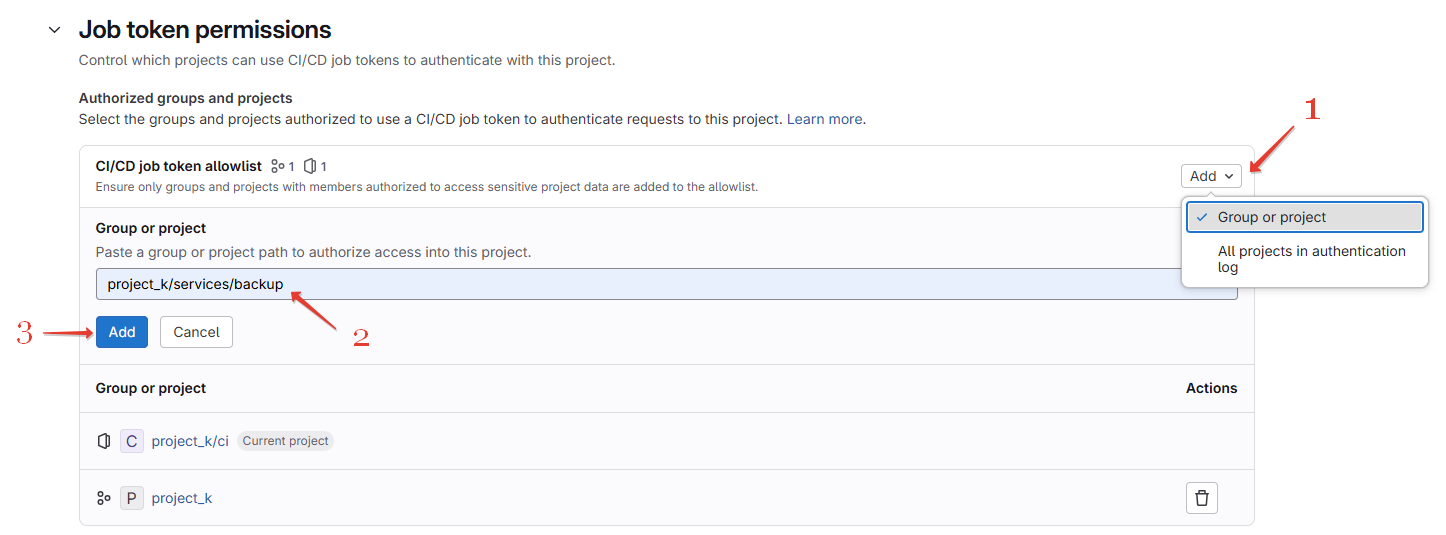The height and width of the screenshot is (535, 1446).
Task: Choose All projects in authentication log
Action: point(1311,259)
